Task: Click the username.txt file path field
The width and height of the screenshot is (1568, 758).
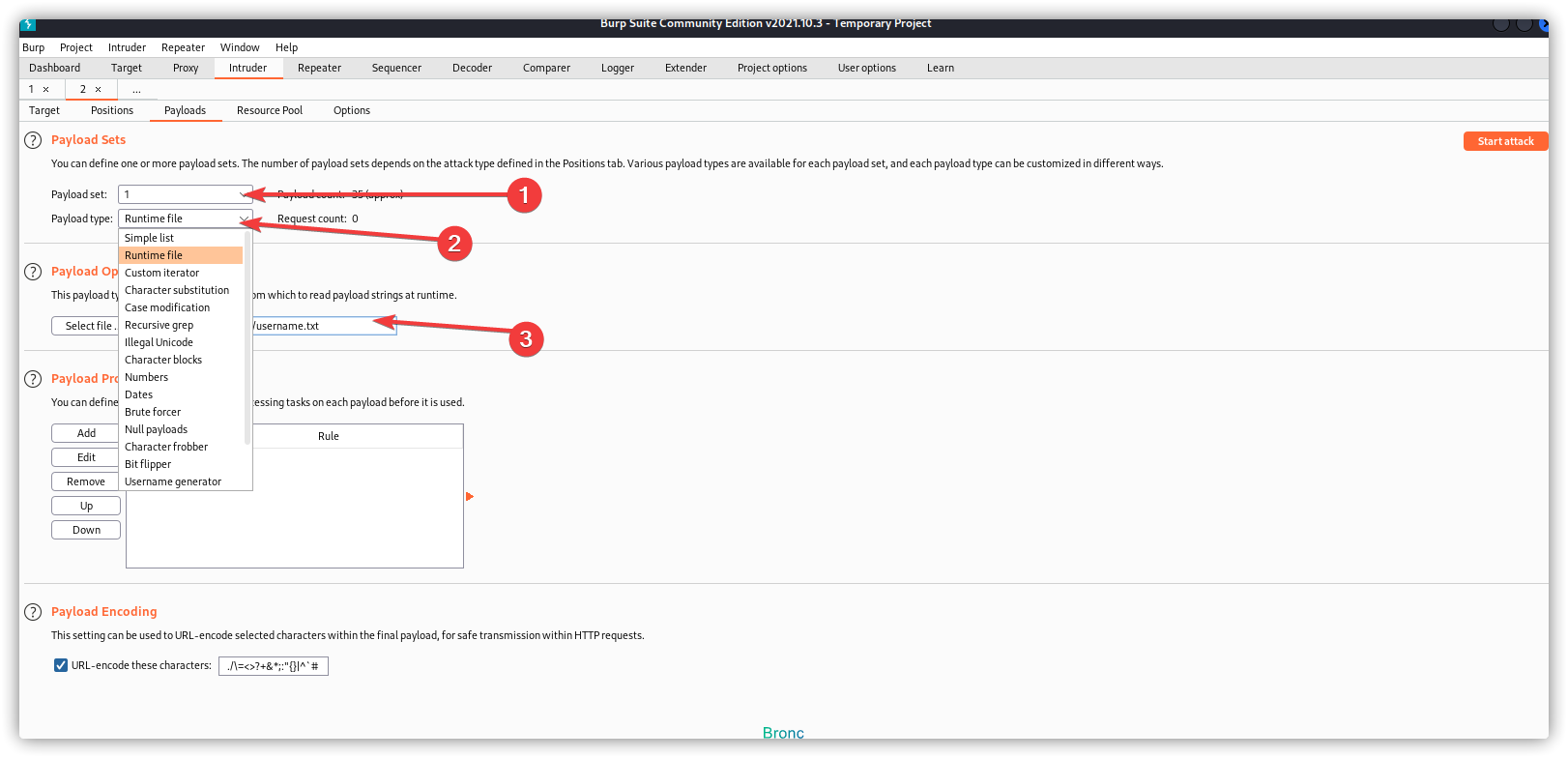Action: coord(324,326)
